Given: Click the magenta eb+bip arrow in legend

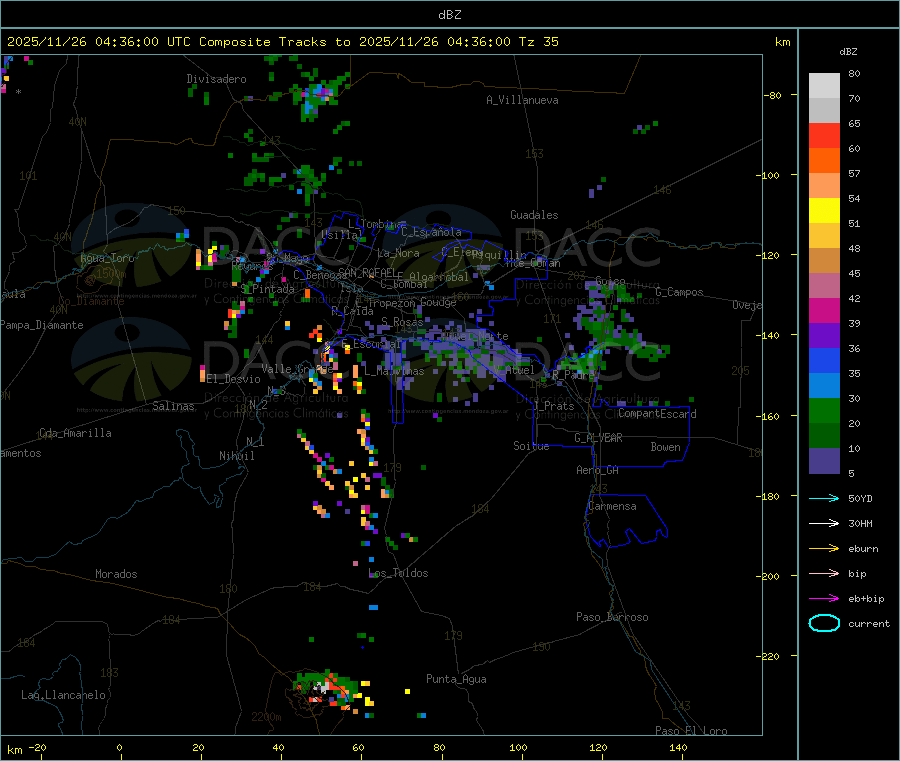Looking at the screenshot, I should [x=824, y=599].
